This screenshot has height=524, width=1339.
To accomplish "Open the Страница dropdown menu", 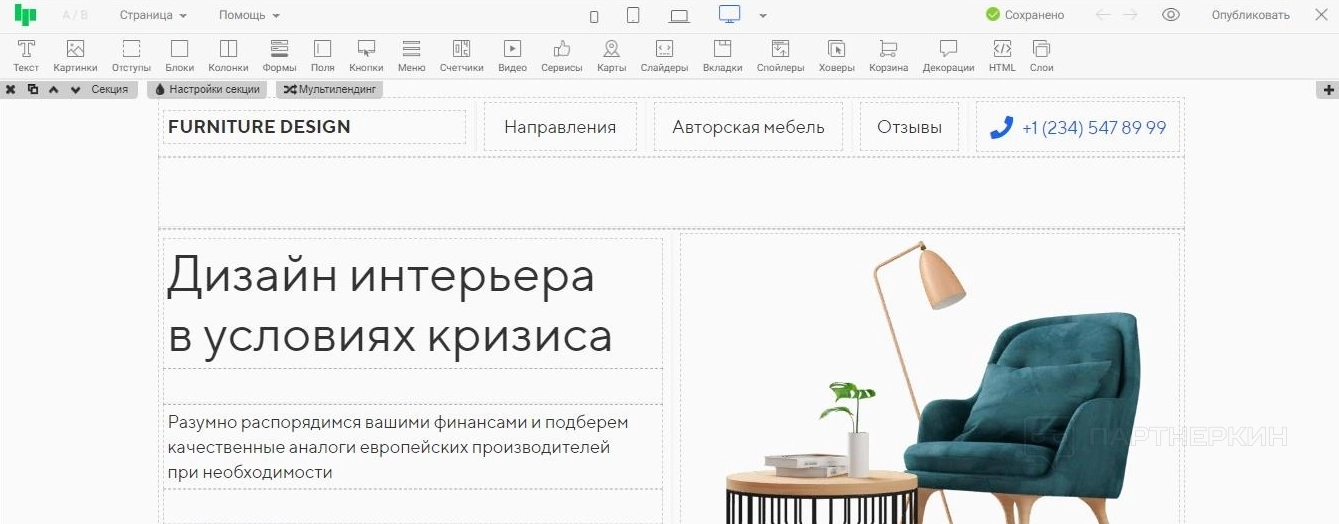I will 153,15.
